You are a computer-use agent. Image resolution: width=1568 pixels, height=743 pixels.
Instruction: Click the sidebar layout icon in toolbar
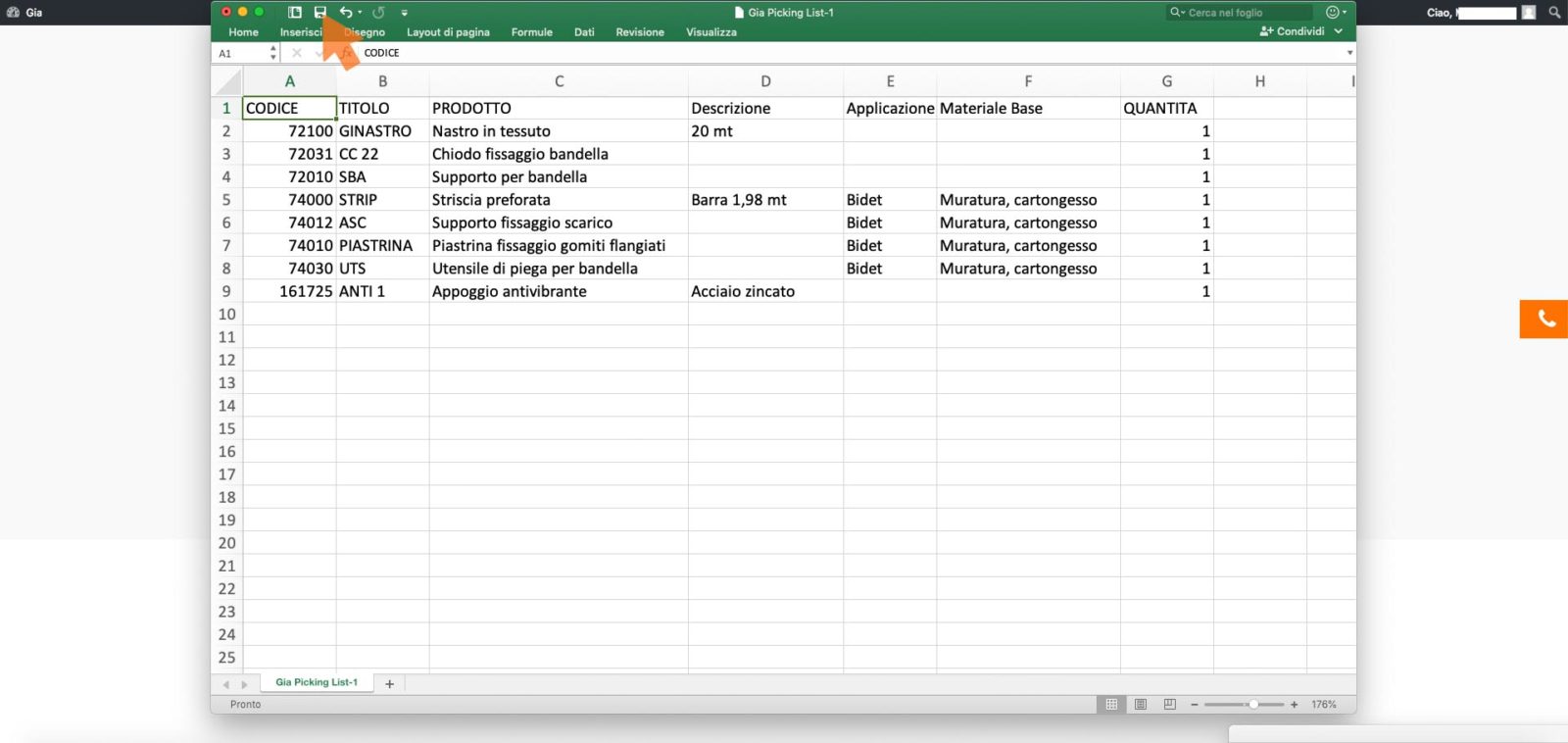click(x=294, y=13)
